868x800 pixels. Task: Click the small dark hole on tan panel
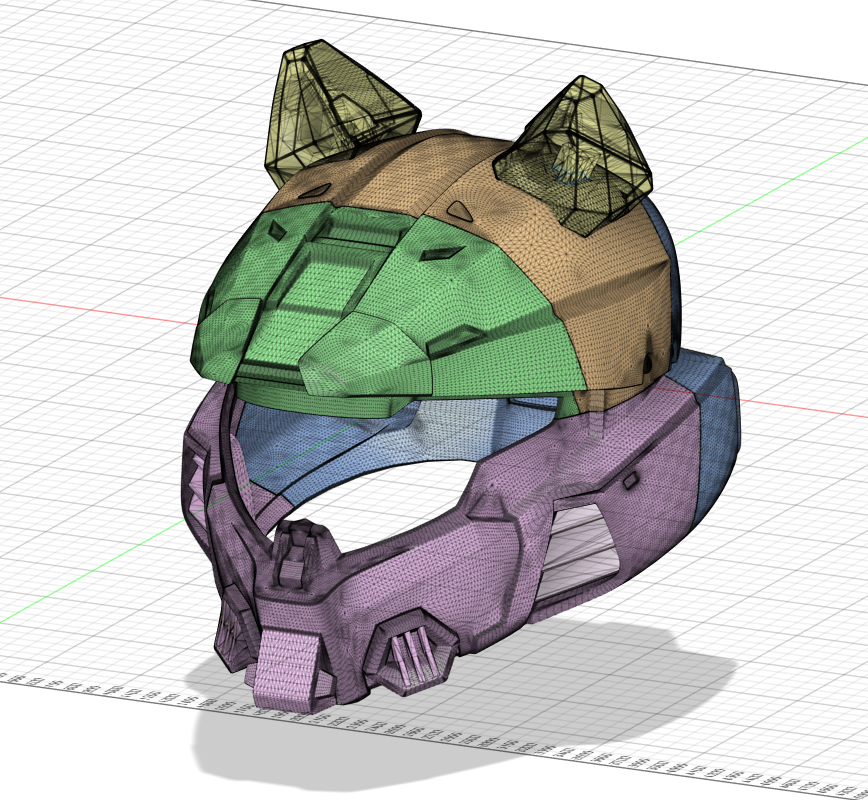click(648, 357)
